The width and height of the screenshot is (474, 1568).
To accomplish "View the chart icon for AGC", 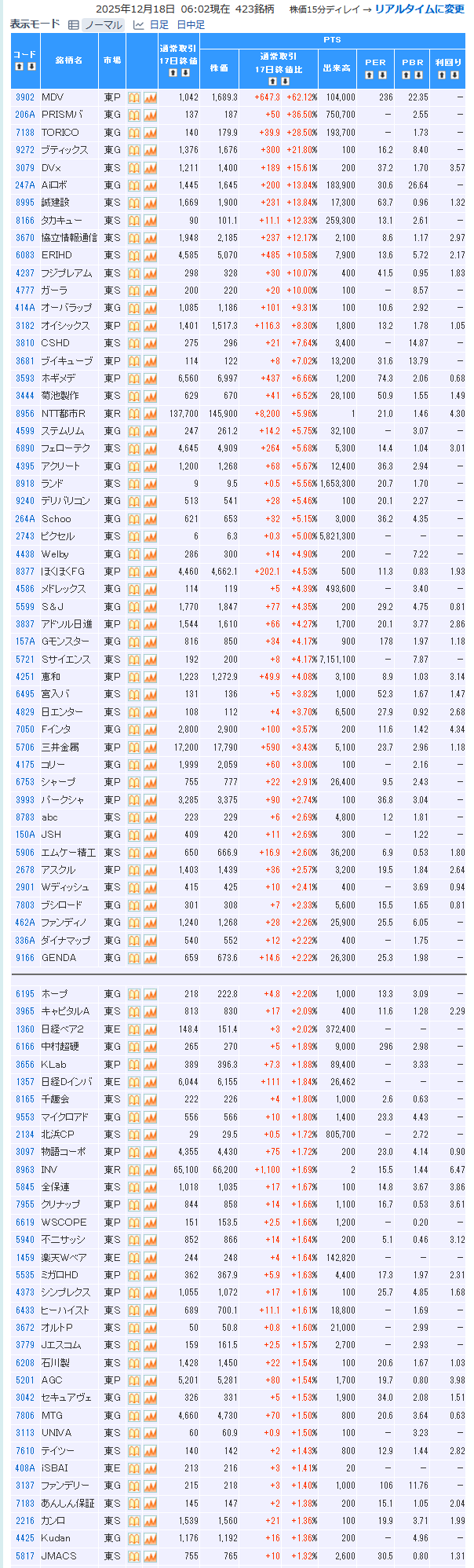I will [x=150, y=1380].
